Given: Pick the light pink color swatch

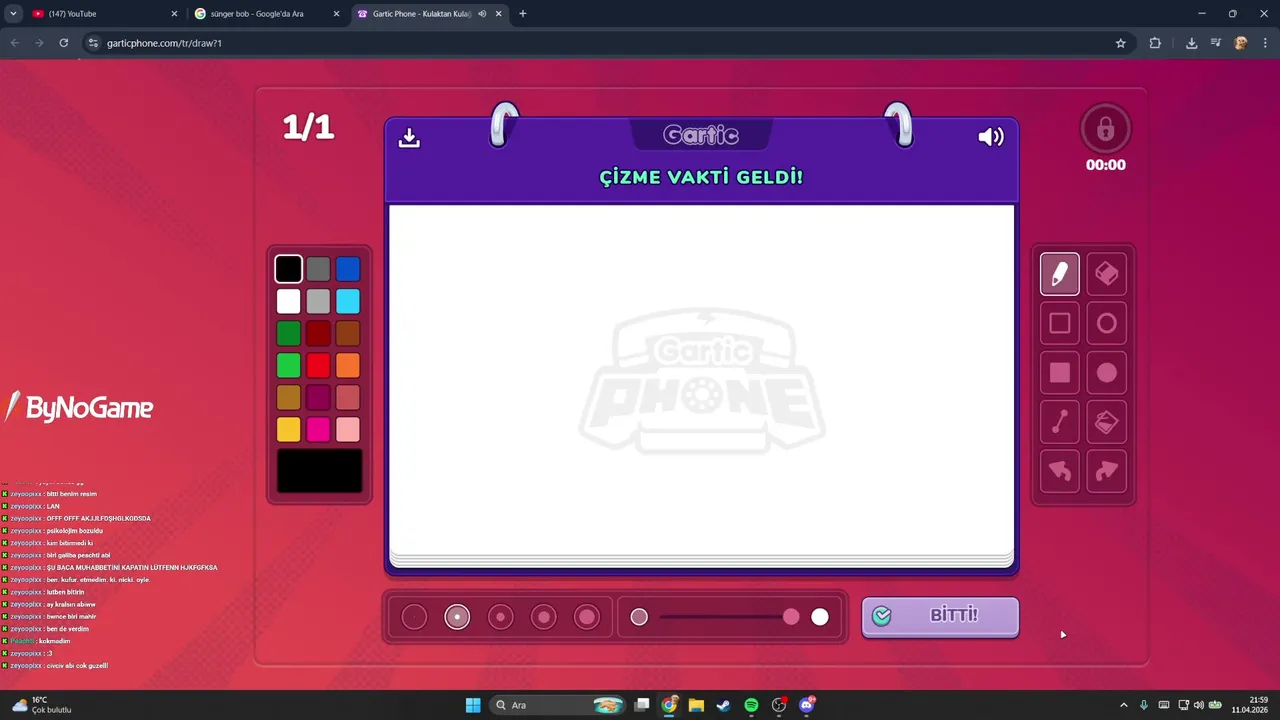Looking at the screenshot, I should 348,429.
